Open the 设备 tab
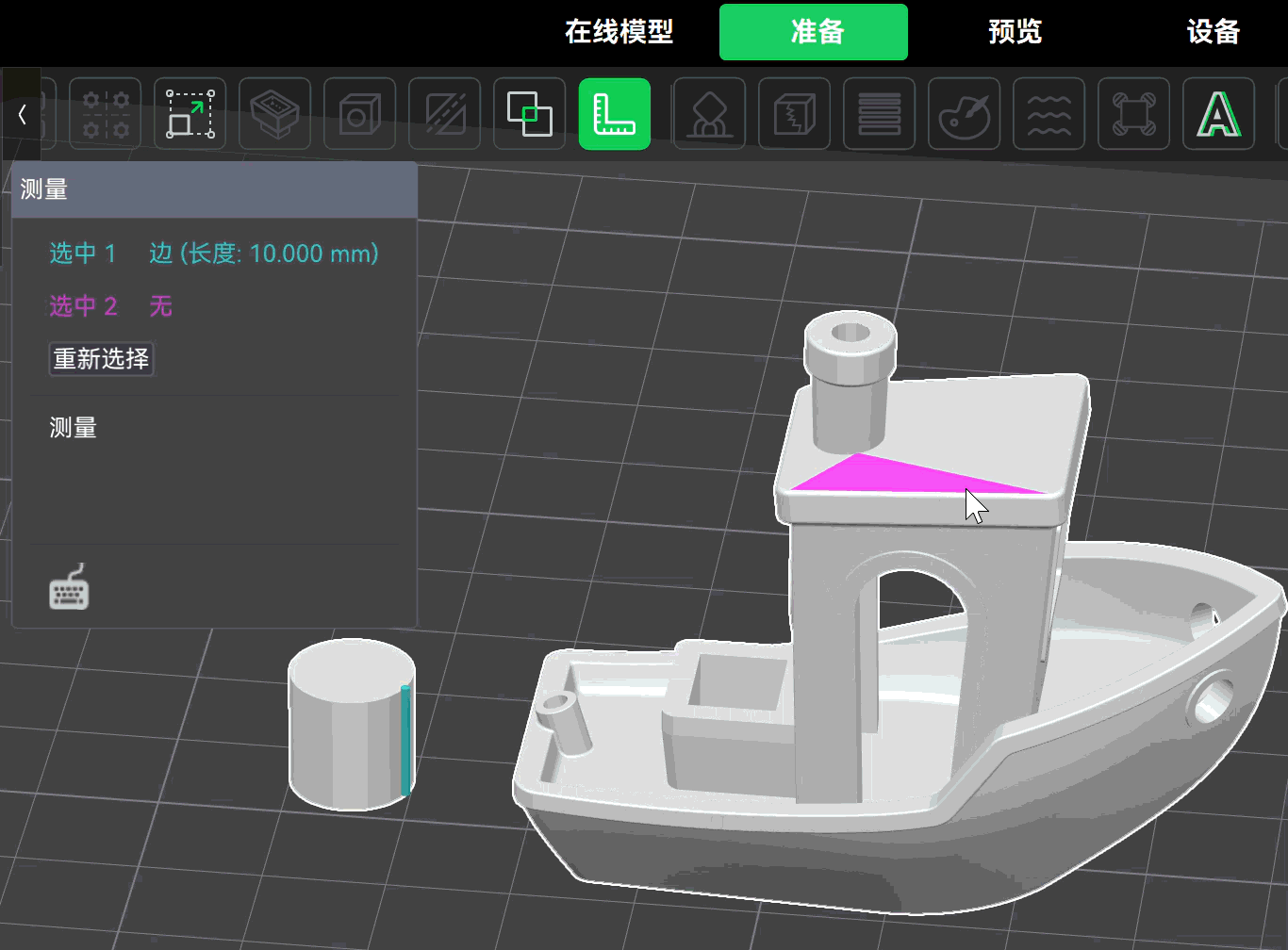Screen dimensions: 1288x950 click(x=1214, y=32)
